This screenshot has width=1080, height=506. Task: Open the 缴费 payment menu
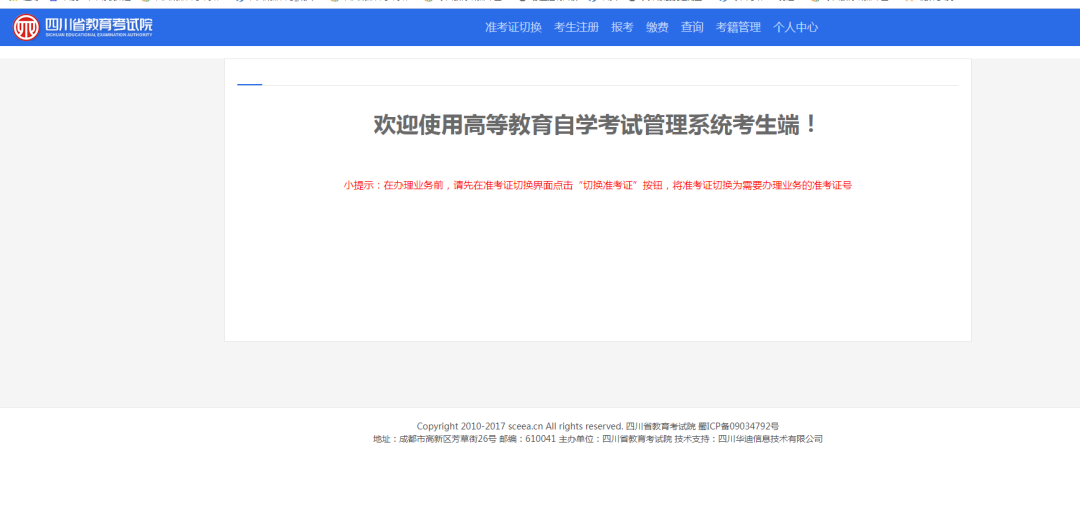(657, 27)
